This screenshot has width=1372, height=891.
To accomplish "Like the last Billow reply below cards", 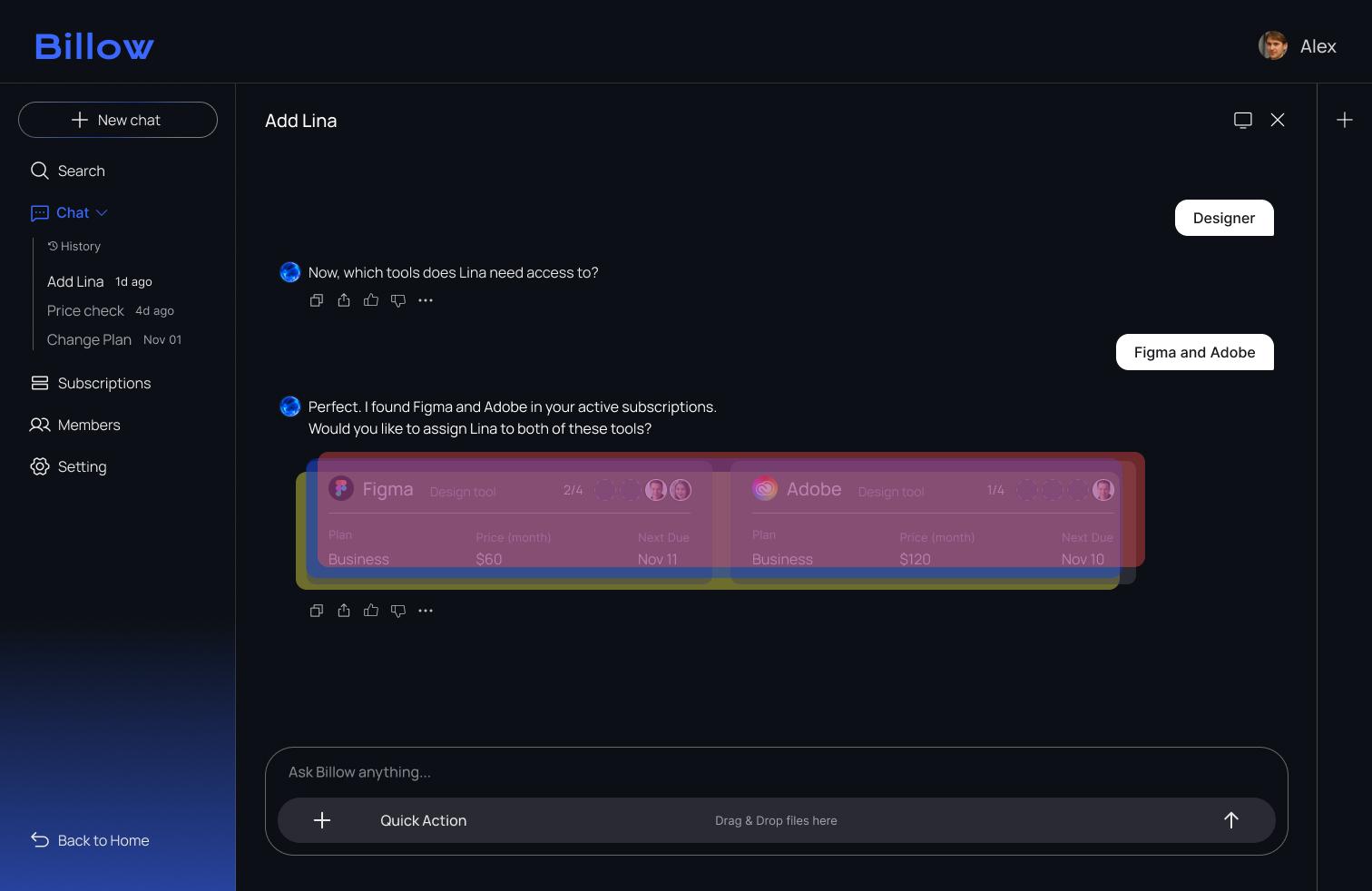I will (371, 611).
